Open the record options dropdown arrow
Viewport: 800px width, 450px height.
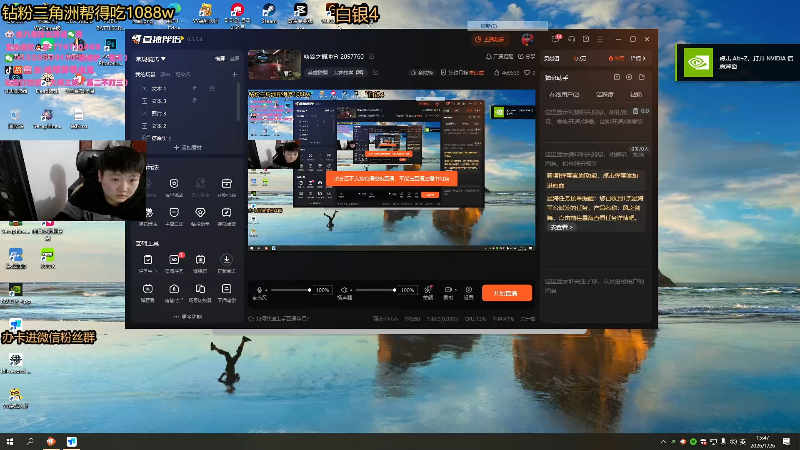tap(455, 290)
